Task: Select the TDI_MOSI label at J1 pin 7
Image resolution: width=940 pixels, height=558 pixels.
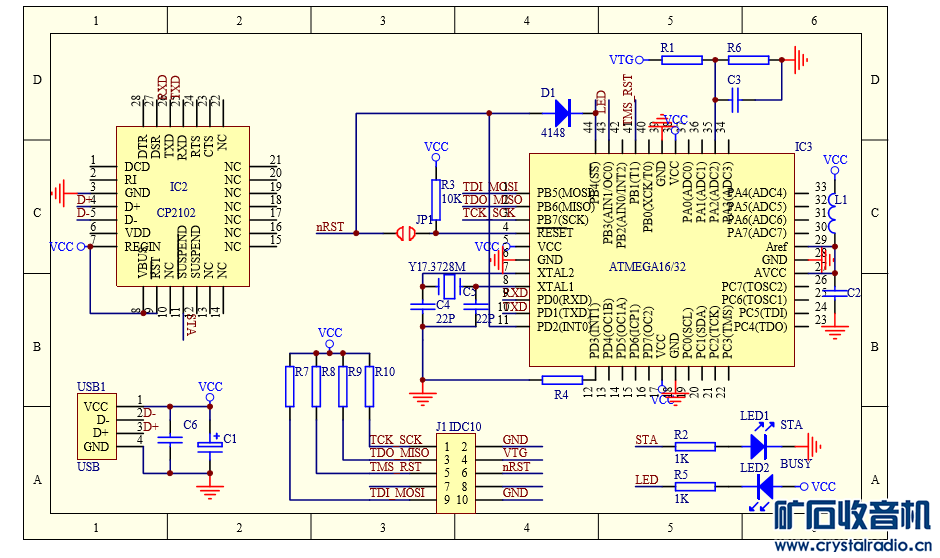Action: pyautogui.click(x=397, y=493)
